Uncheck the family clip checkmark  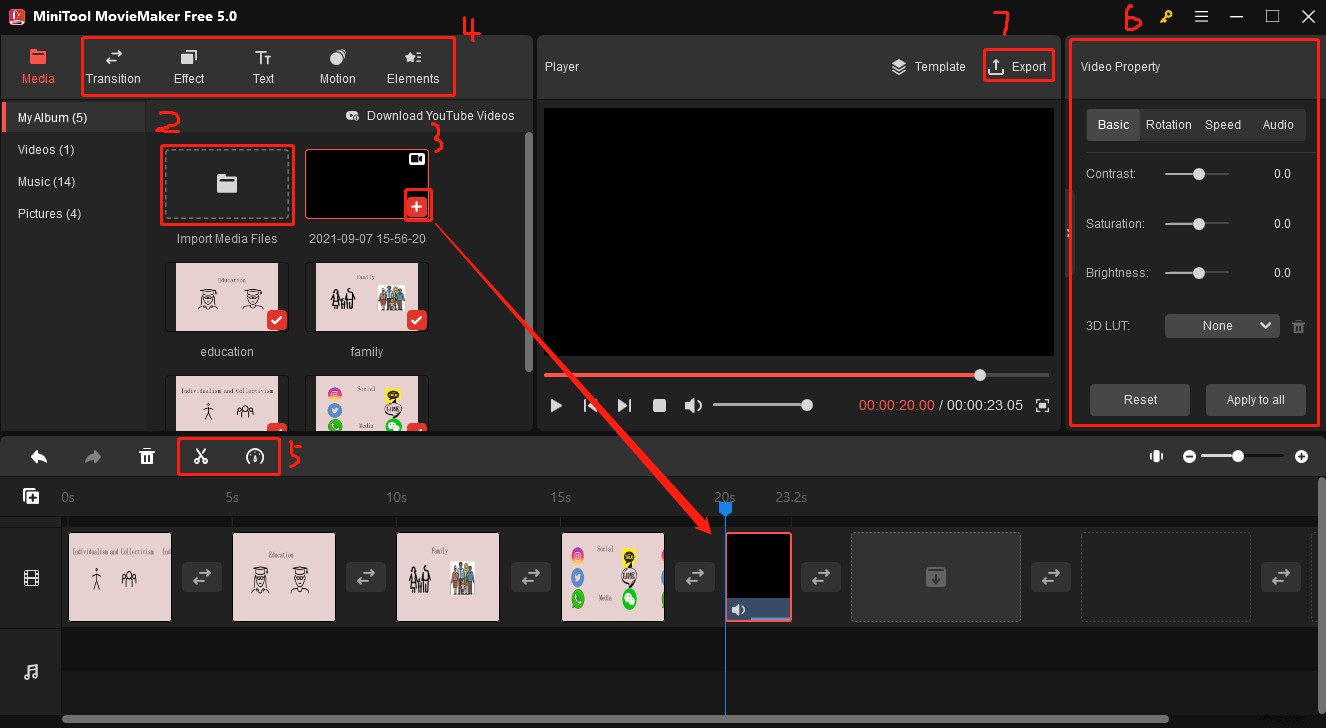(x=416, y=321)
